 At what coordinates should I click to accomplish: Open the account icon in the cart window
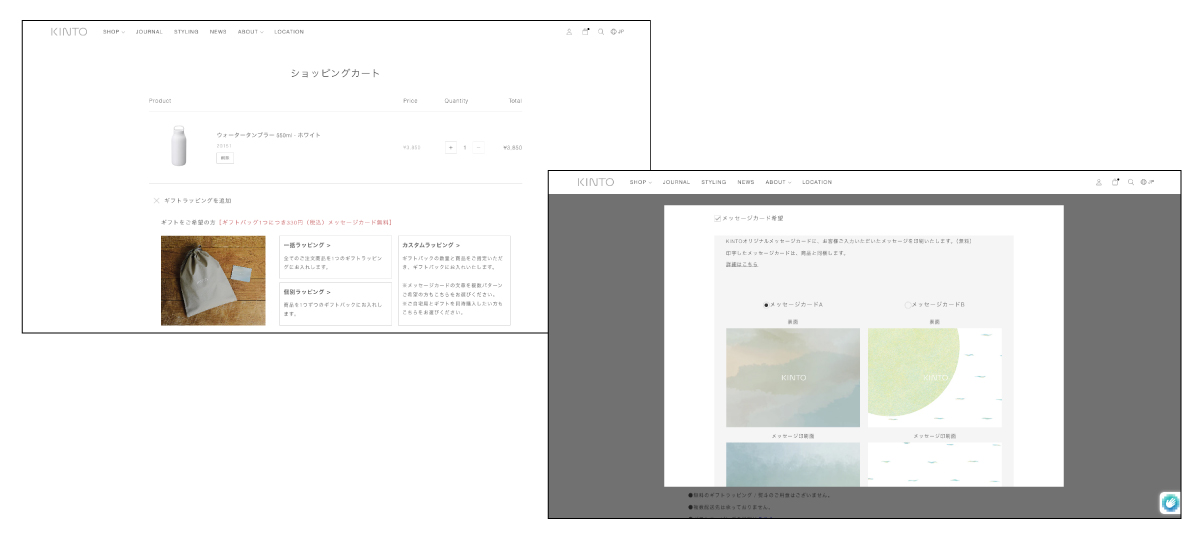point(569,32)
